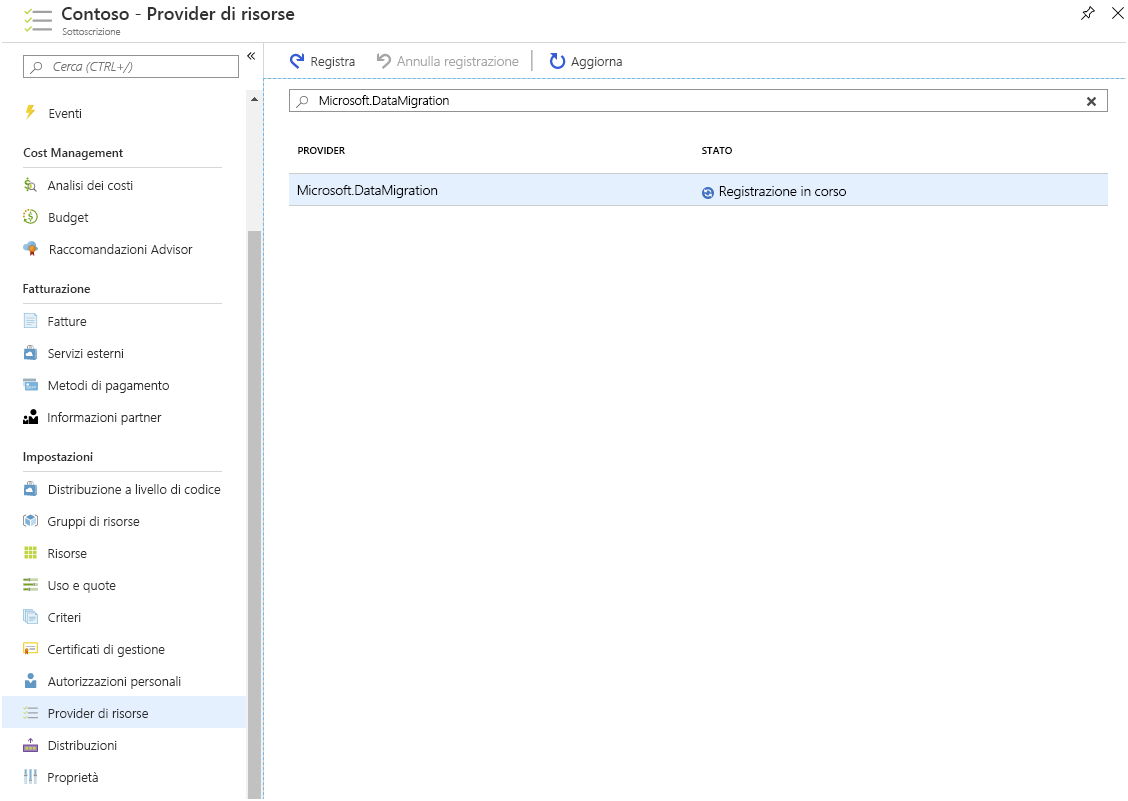
Task: Click the Provider di risorse checklist icon
Action: pyautogui.click(x=30, y=712)
